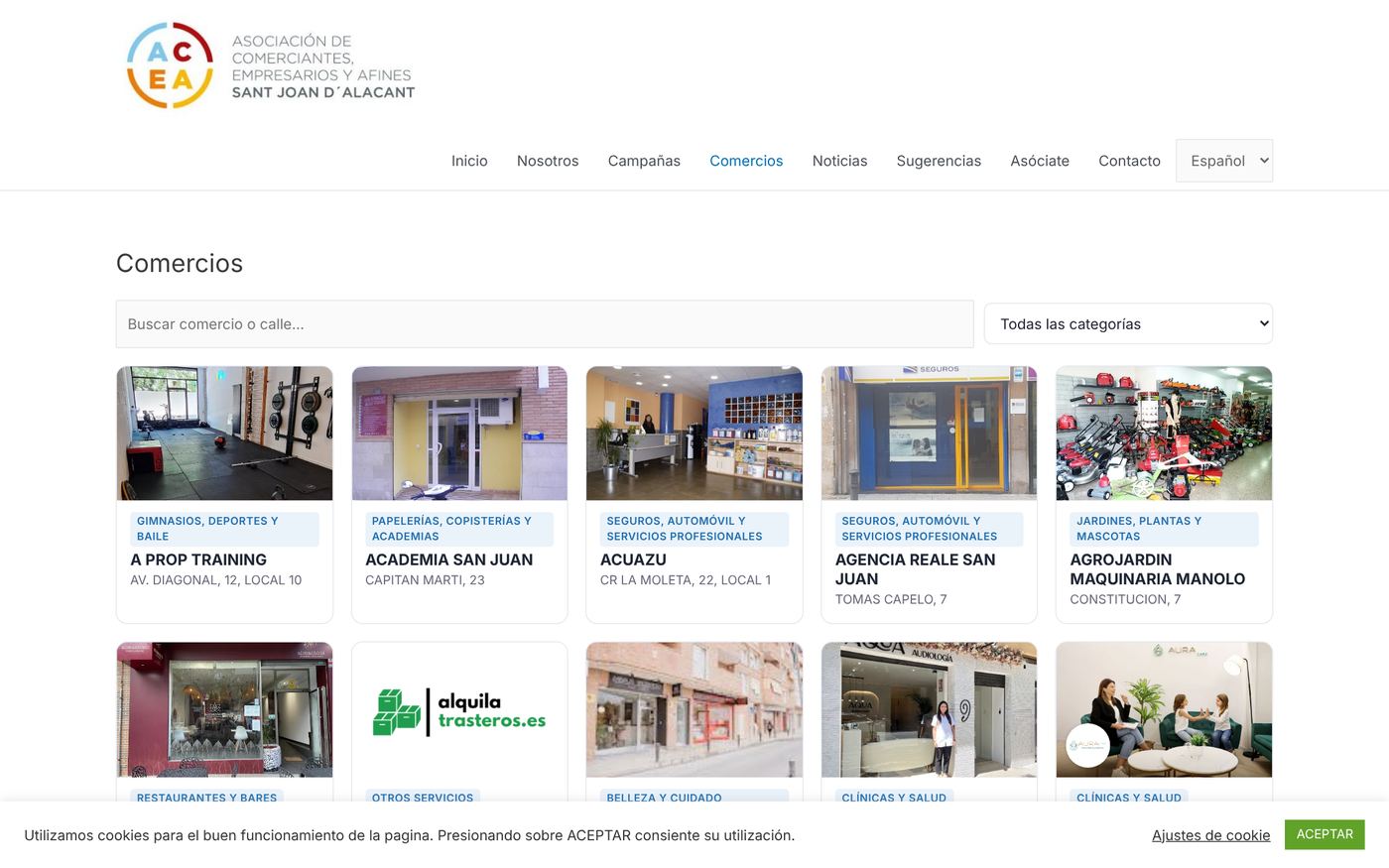This screenshot has height=868, width=1389.
Task: Click the AGENCIA REALE SAN JUAN title
Action: pyautogui.click(x=915, y=569)
